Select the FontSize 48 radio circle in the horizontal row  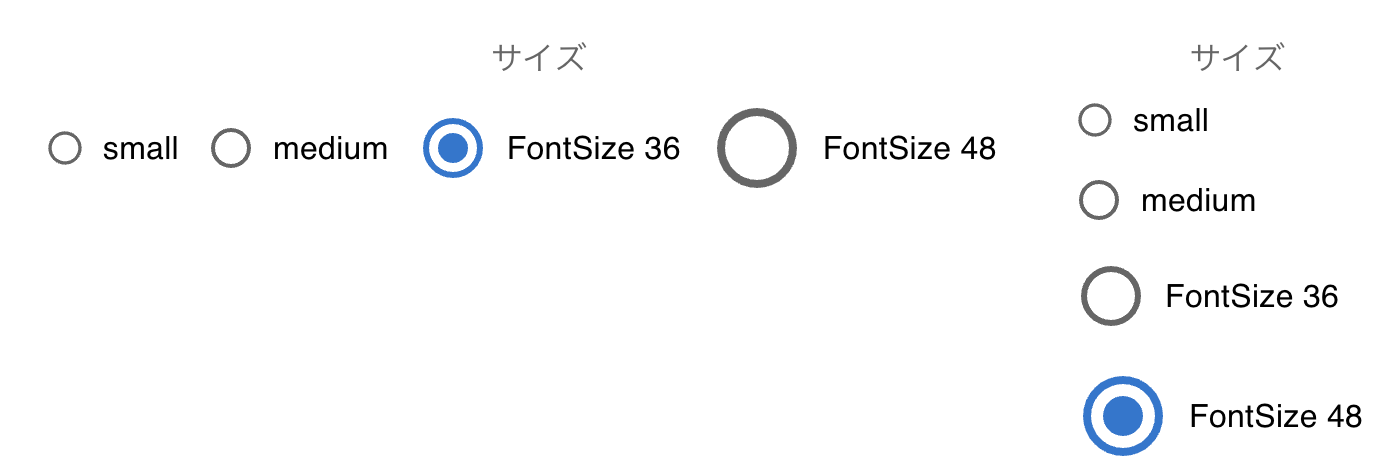coord(757,149)
